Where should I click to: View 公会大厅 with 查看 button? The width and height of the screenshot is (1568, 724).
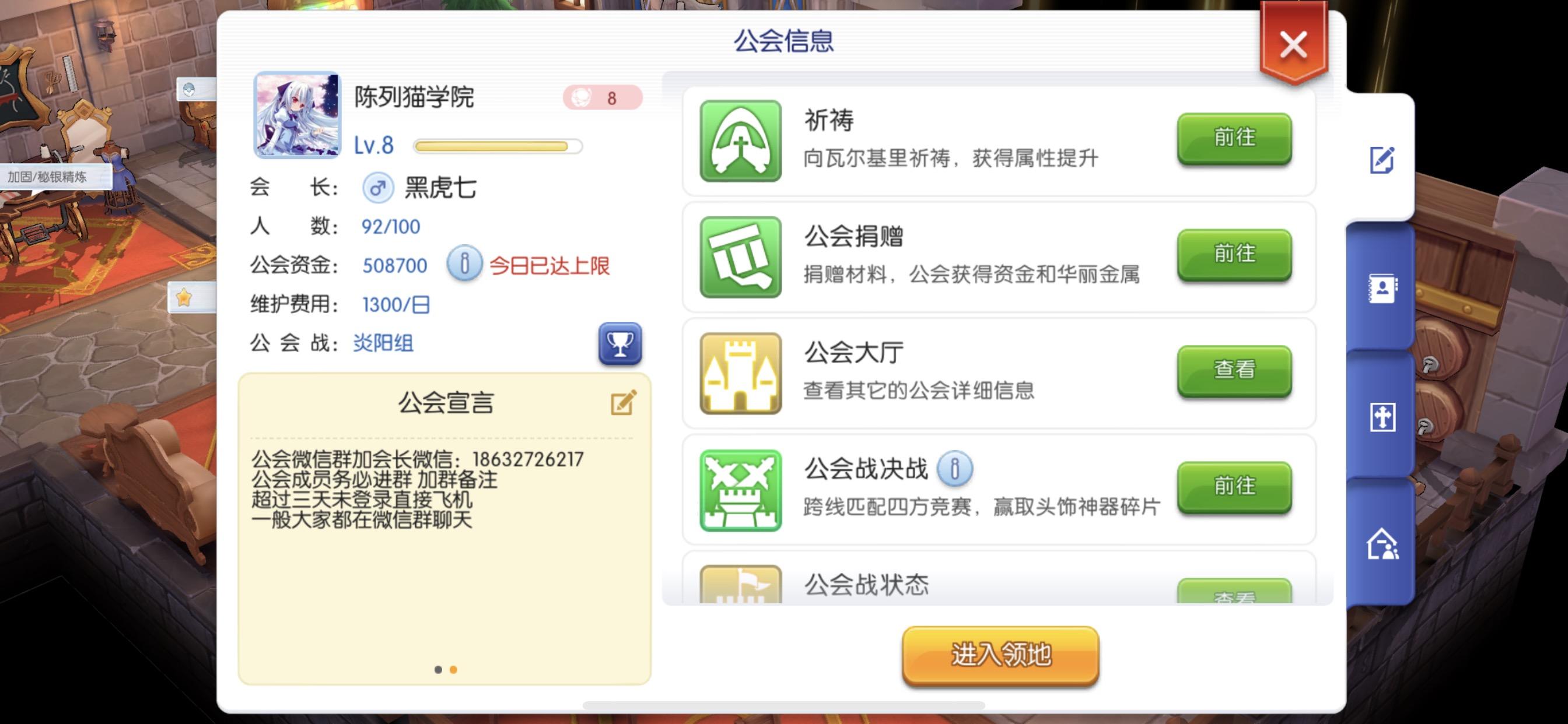(x=1234, y=371)
